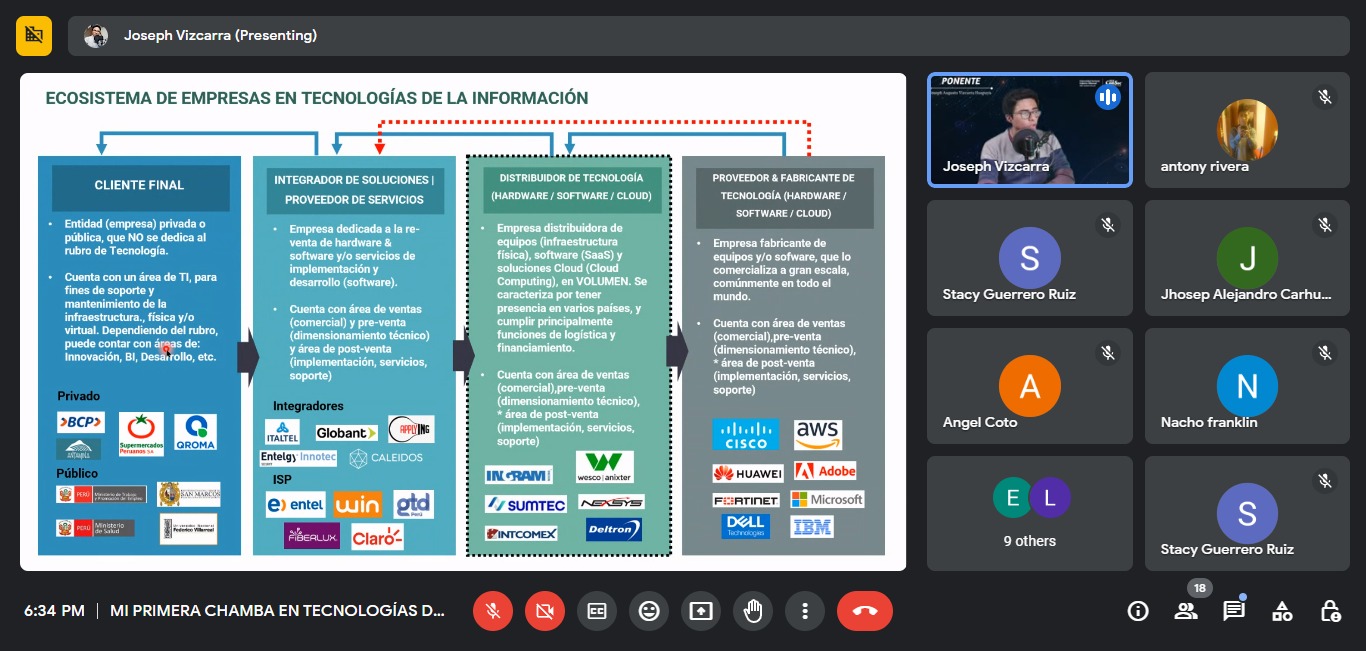Click the Dell Technologies logo
The width and height of the screenshot is (1366, 651).
744,526
